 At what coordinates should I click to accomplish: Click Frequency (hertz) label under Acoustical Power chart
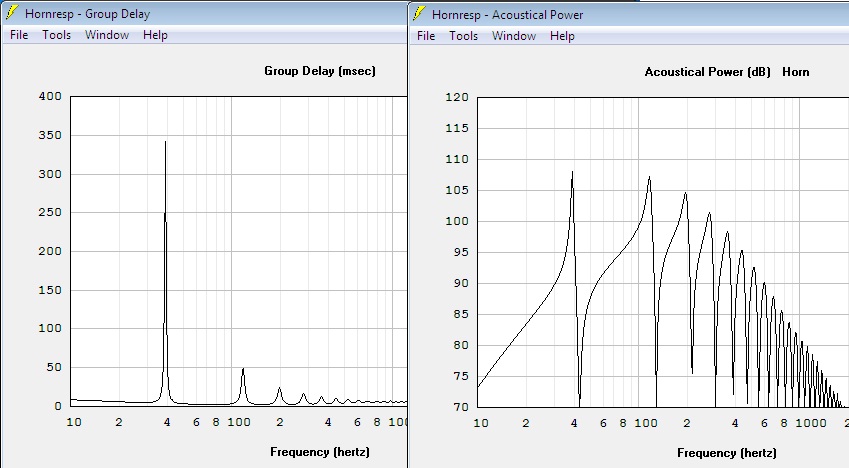(727, 453)
